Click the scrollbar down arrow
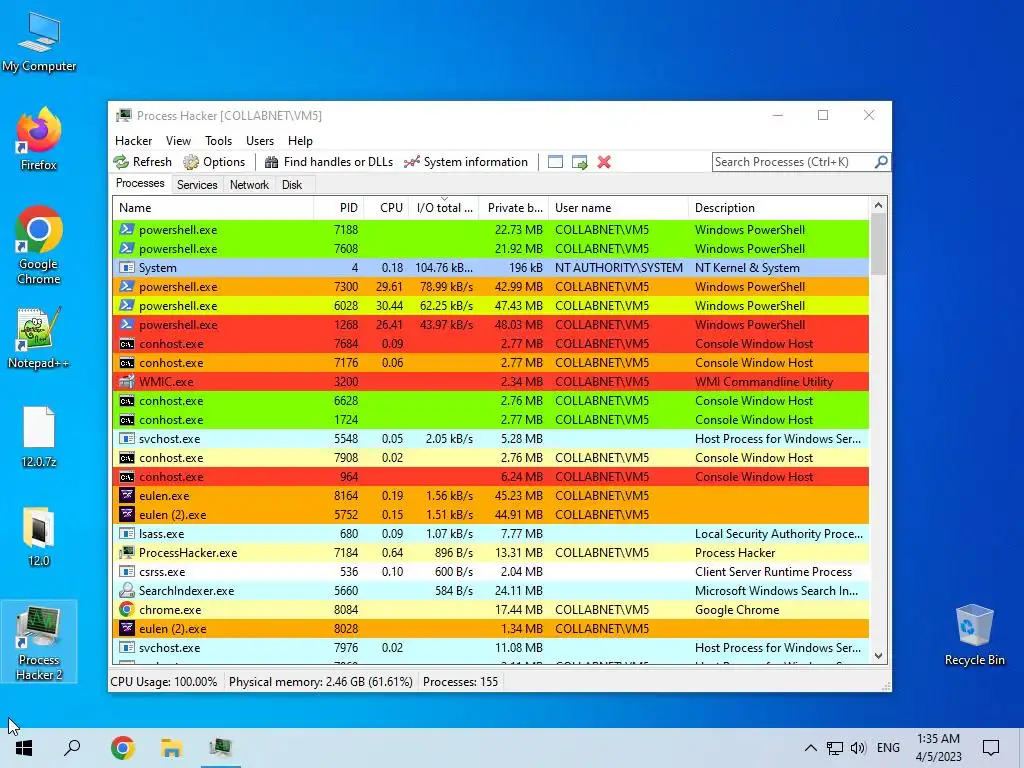This screenshot has height=768, width=1024. click(878, 656)
